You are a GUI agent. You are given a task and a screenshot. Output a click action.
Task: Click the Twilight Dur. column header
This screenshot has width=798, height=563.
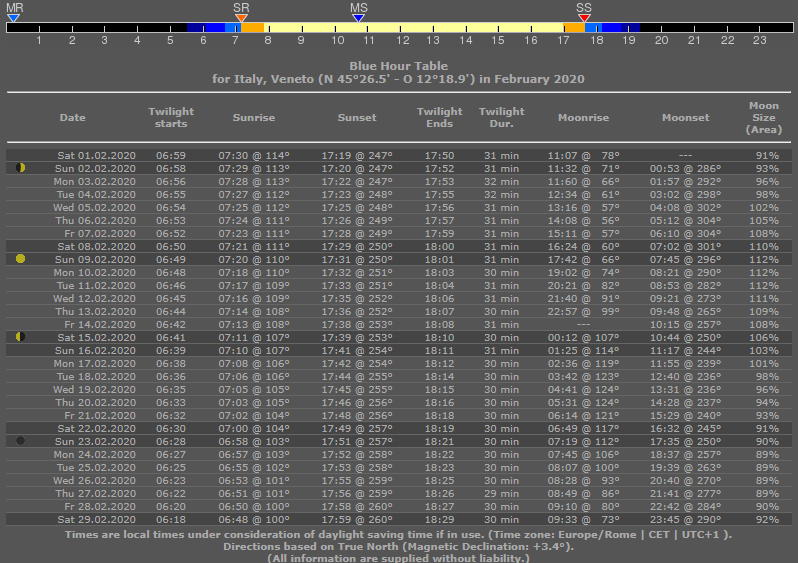coord(501,118)
